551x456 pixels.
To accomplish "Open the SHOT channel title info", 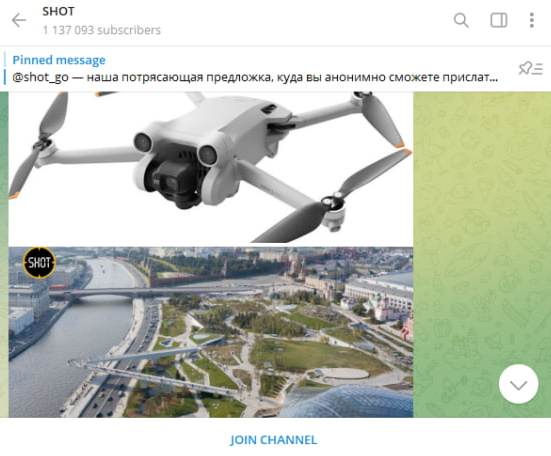I will pos(58,11).
